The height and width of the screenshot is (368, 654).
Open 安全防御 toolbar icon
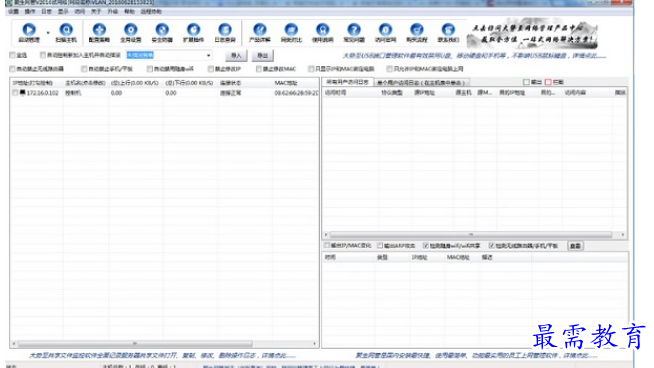click(162, 30)
